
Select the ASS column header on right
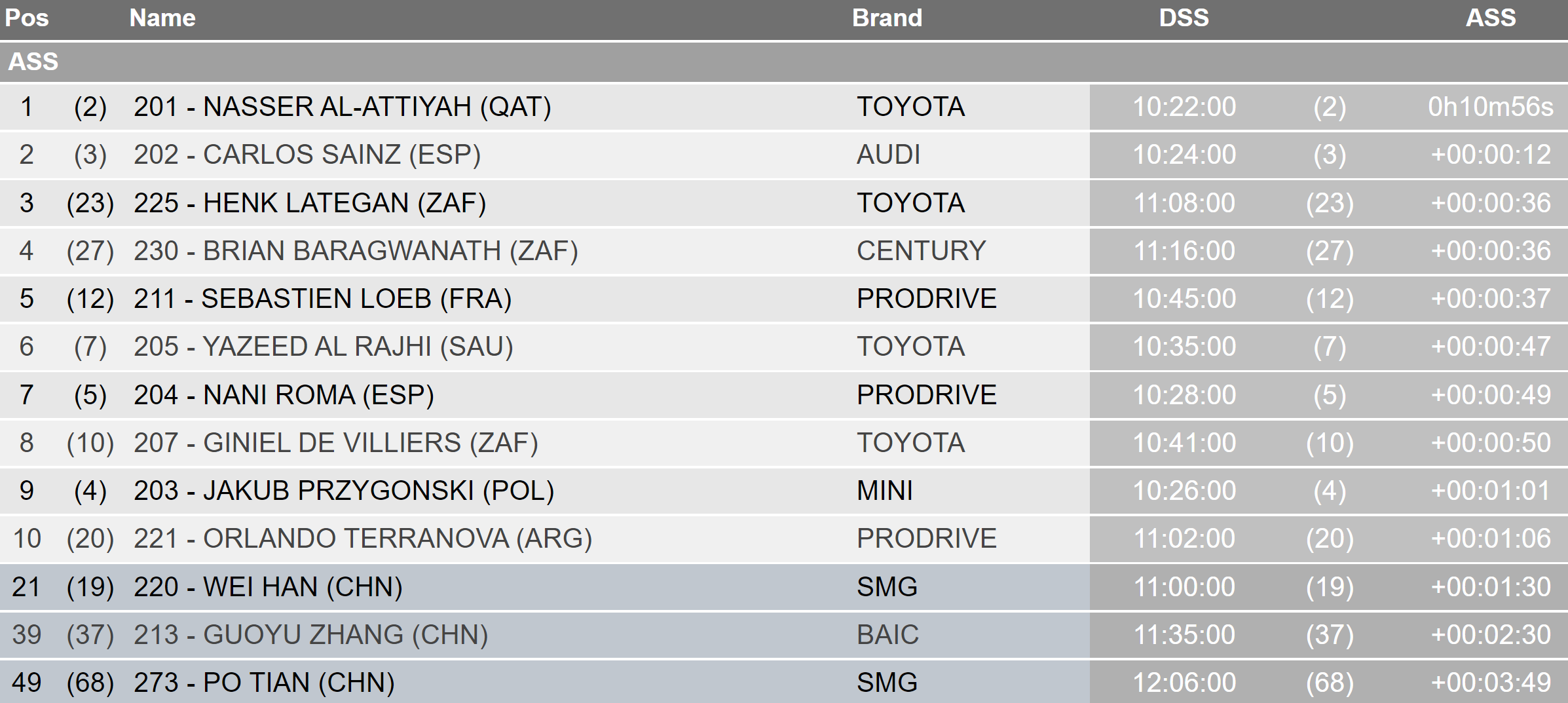pyautogui.click(x=1490, y=18)
